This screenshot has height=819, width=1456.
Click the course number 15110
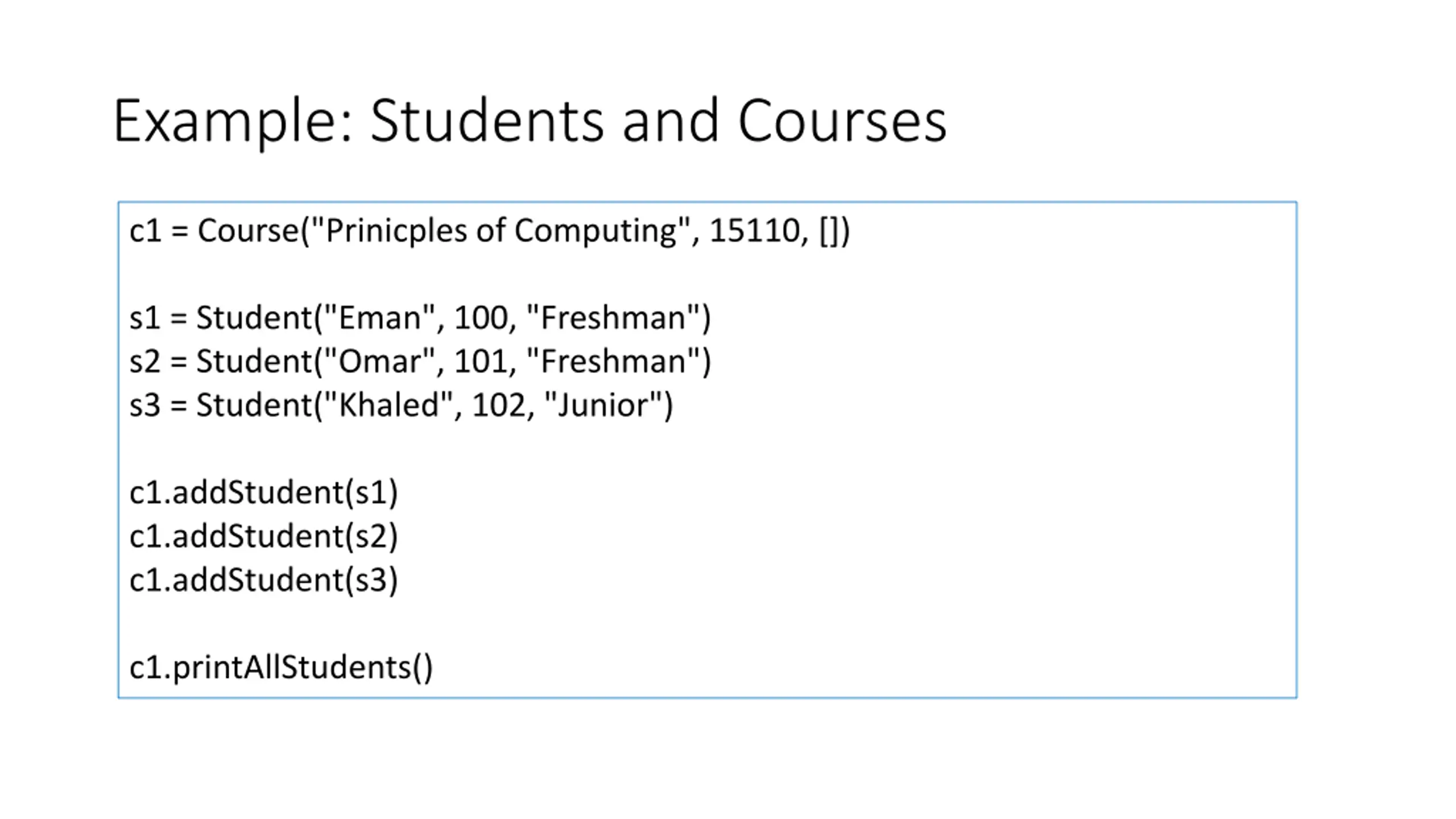(x=754, y=230)
